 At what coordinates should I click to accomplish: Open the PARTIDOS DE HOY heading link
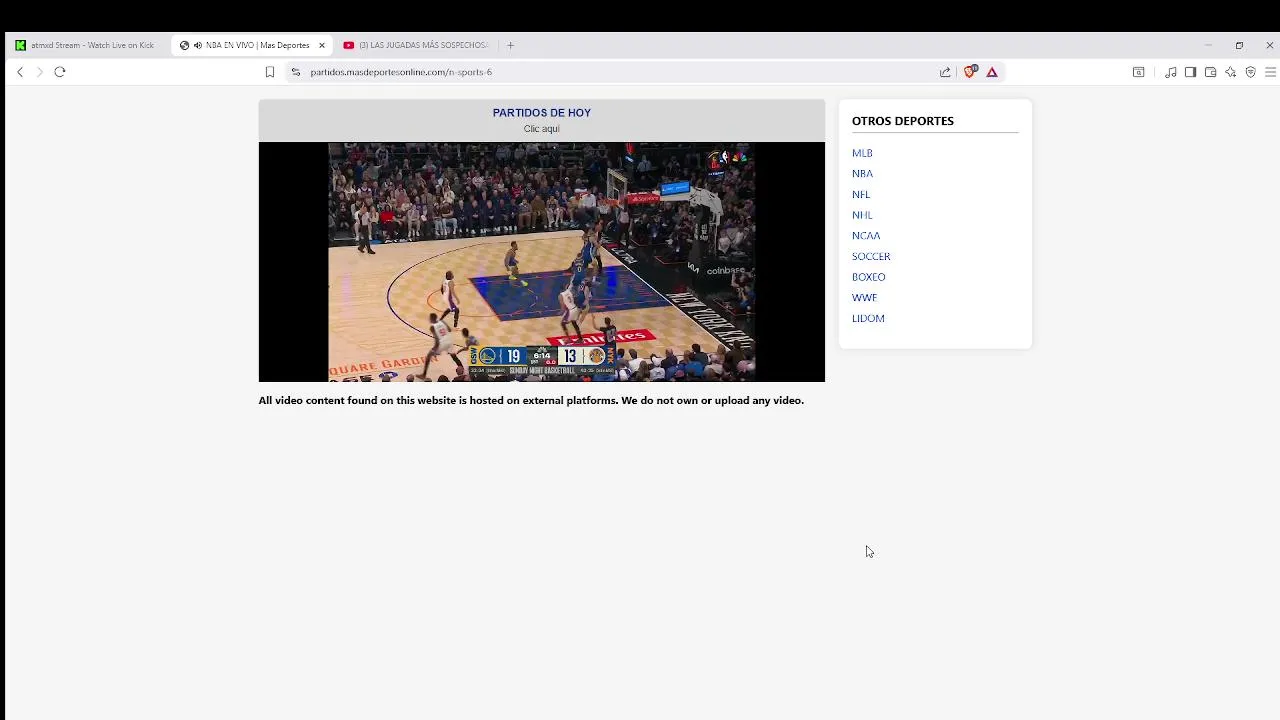coord(542,113)
